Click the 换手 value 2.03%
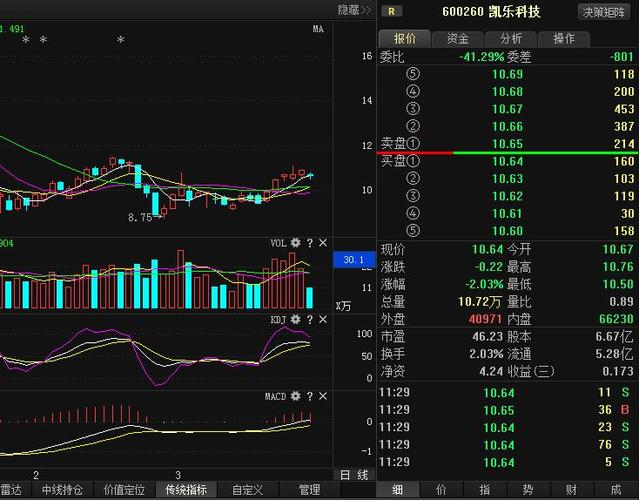The height and width of the screenshot is (500, 639). [486, 354]
